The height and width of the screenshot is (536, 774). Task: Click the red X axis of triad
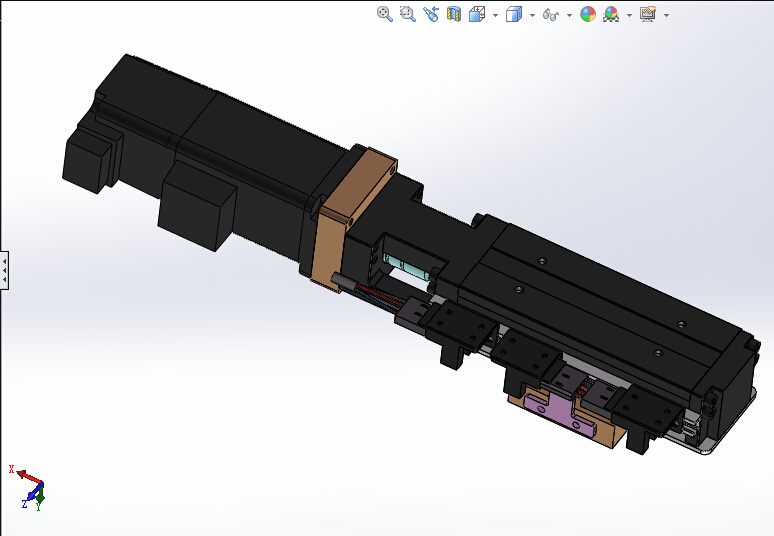coord(30,477)
